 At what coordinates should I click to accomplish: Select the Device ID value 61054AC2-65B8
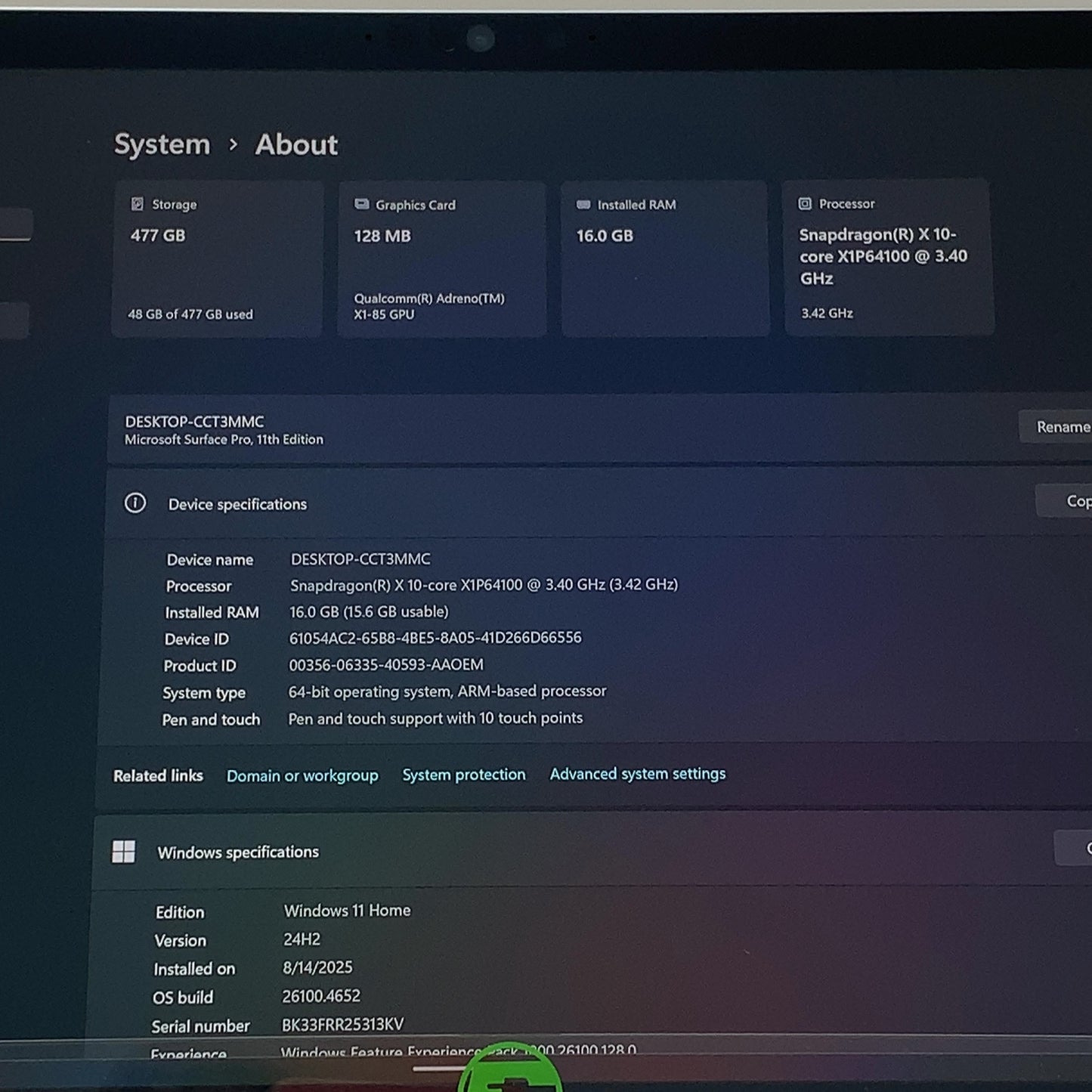coord(435,638)
